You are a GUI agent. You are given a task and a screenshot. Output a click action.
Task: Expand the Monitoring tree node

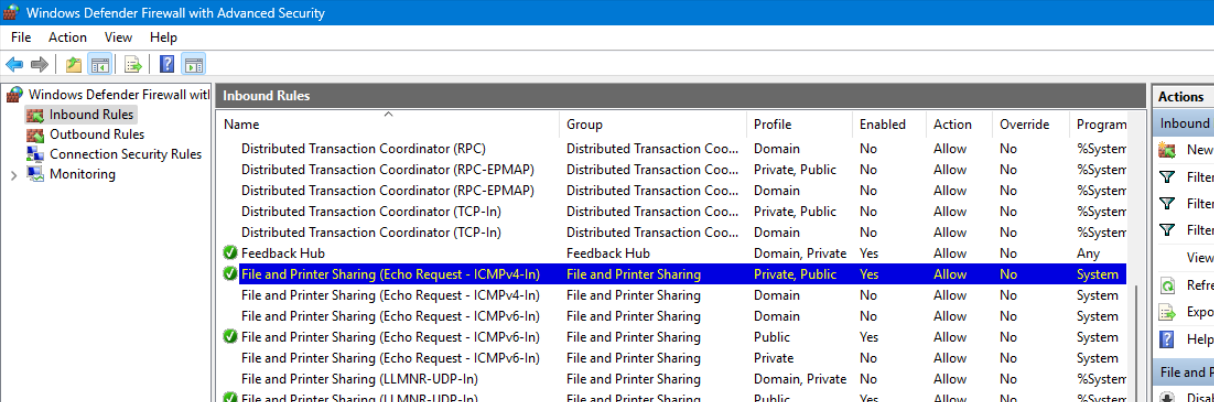[x=13, y=175]
